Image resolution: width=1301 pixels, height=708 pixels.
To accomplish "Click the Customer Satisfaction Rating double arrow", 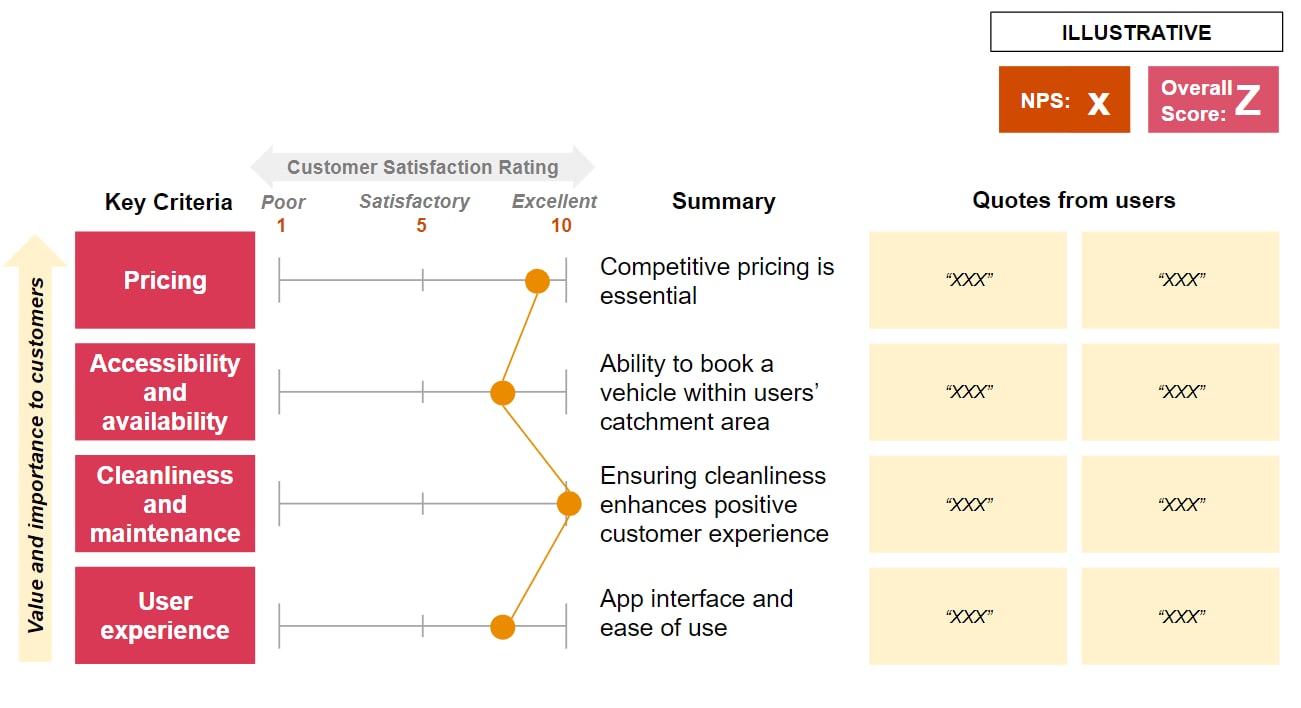I will [x=422, y=167].
